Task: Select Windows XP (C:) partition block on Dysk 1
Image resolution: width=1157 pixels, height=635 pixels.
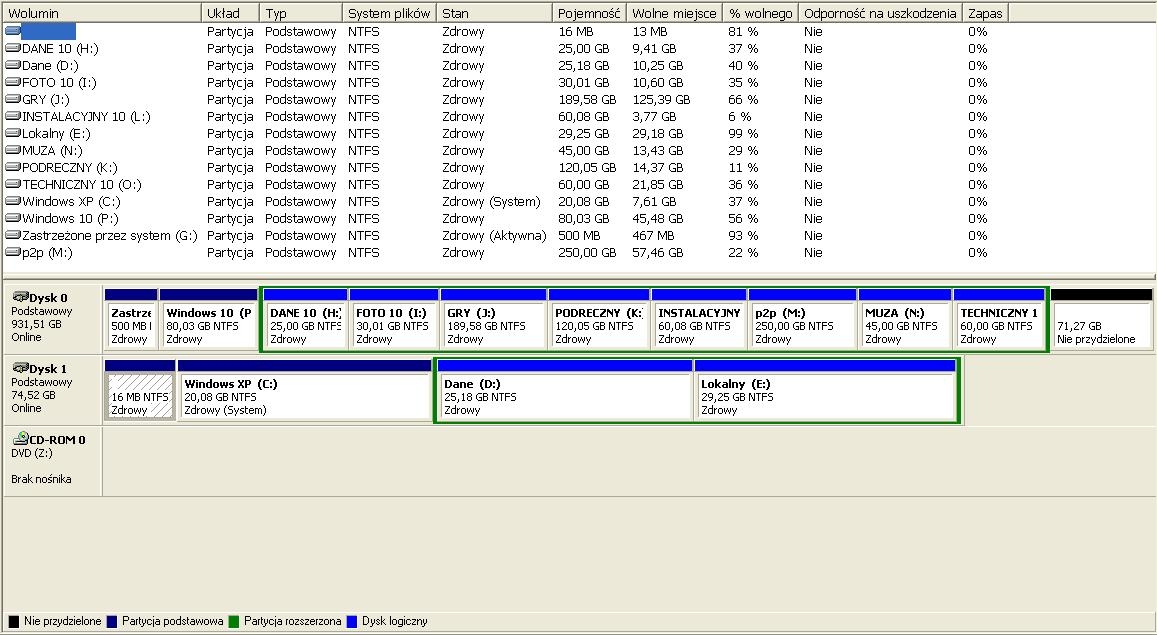Action: [x=305, y=390]
